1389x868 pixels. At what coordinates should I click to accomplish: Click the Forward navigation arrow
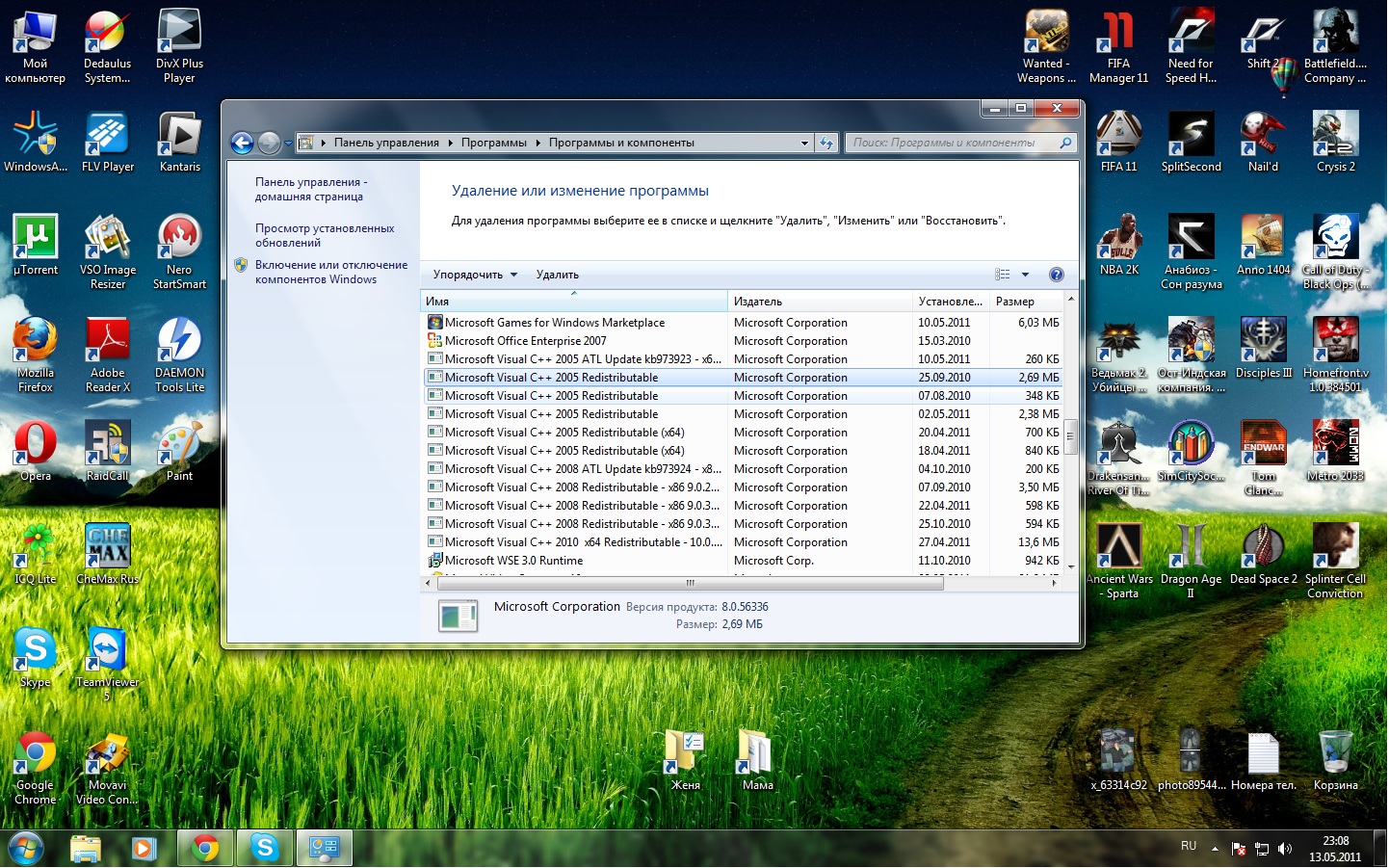pyautogui.click(x=270, y=144)
